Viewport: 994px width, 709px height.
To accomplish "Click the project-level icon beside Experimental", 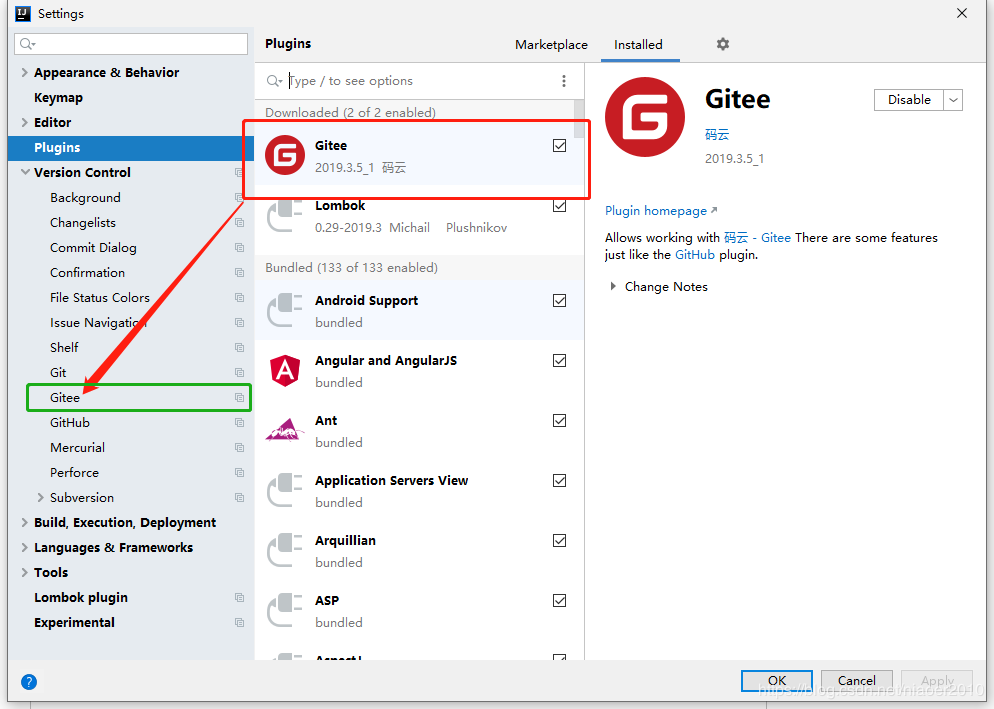I will 239,623.
